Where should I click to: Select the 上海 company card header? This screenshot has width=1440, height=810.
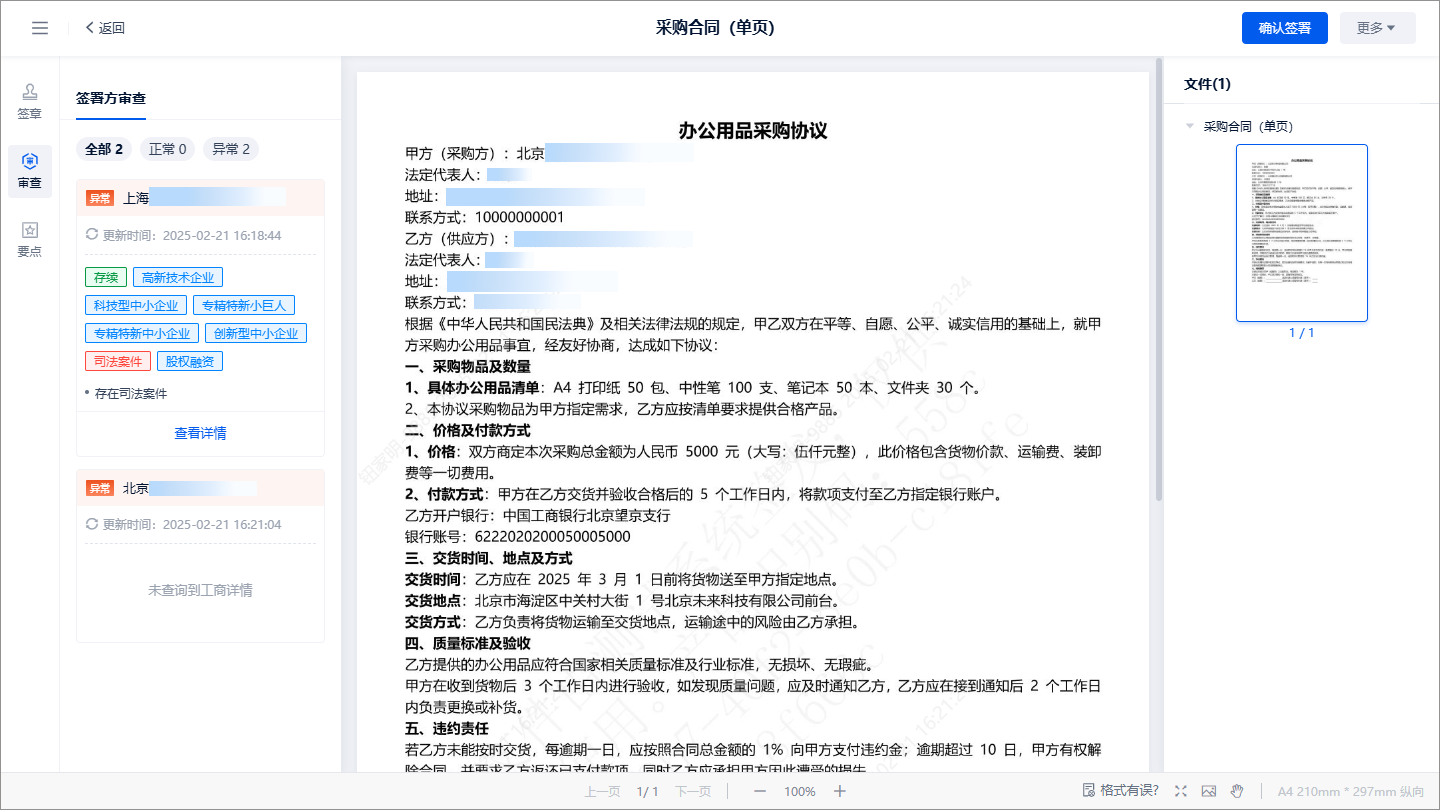[200, 198]
